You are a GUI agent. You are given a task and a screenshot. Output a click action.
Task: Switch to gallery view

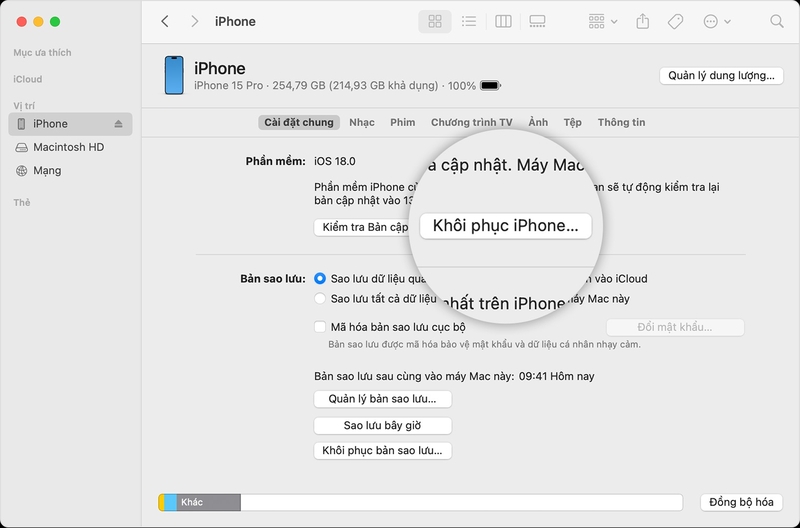537,21
